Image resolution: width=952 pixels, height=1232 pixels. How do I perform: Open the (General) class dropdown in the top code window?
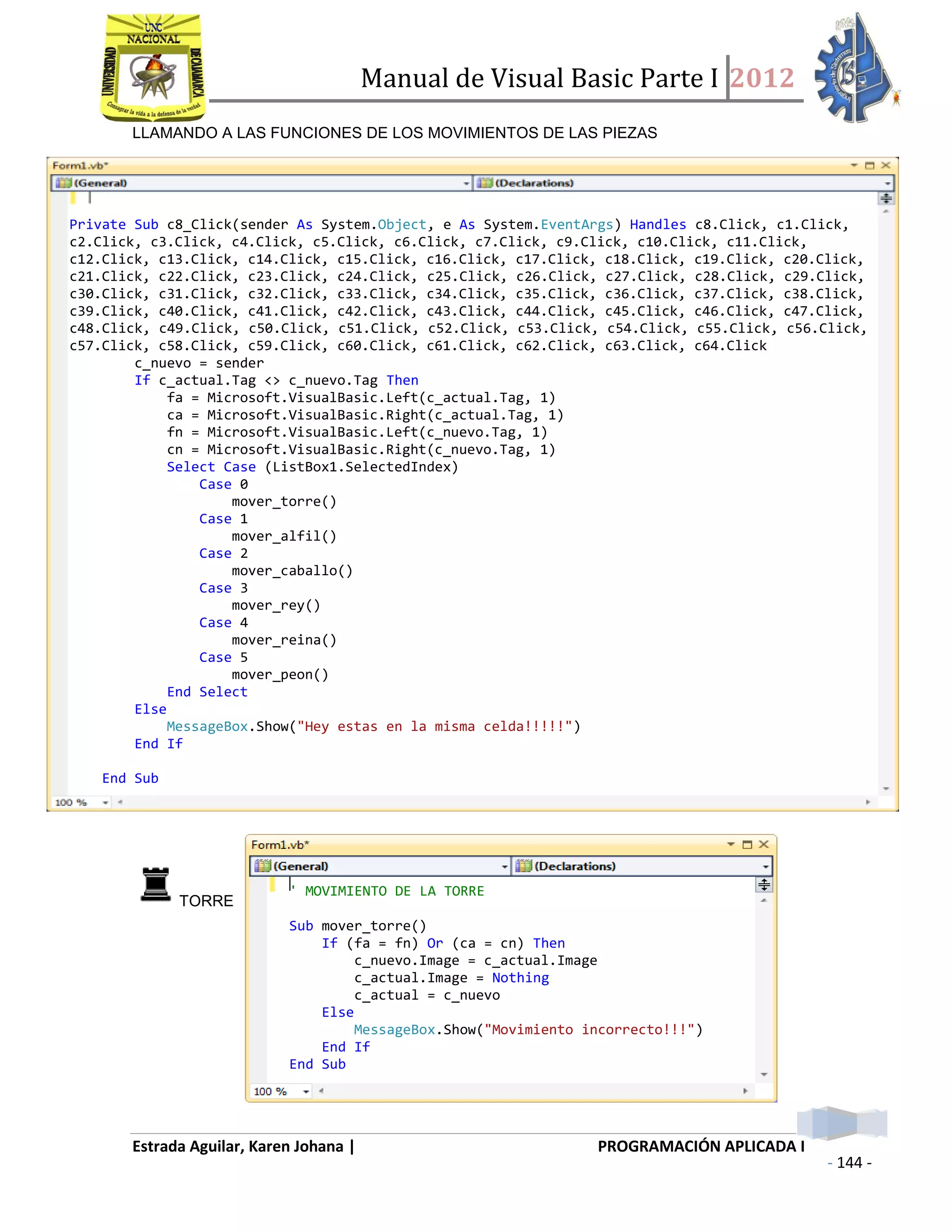click(x=262, y=183)
